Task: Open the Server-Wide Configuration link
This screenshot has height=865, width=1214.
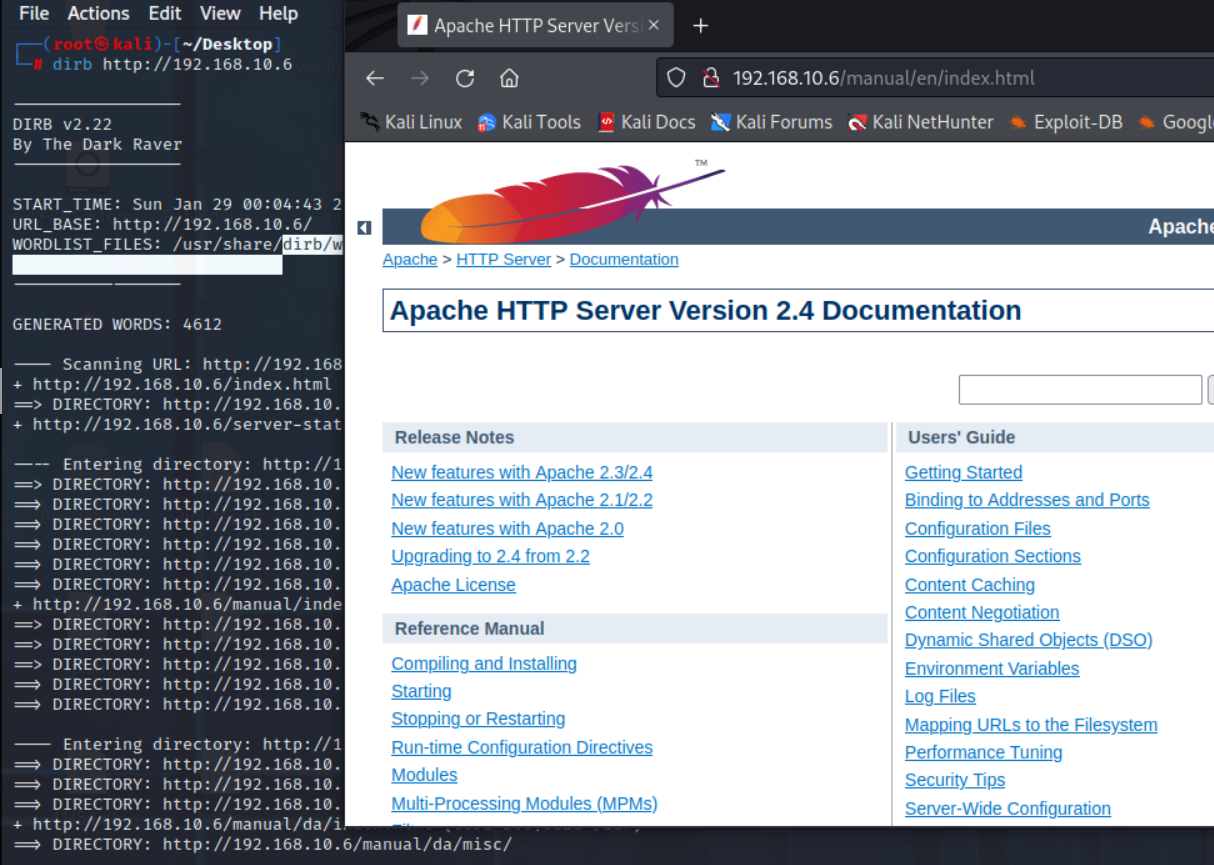Action: click(x=1008, y=808)
